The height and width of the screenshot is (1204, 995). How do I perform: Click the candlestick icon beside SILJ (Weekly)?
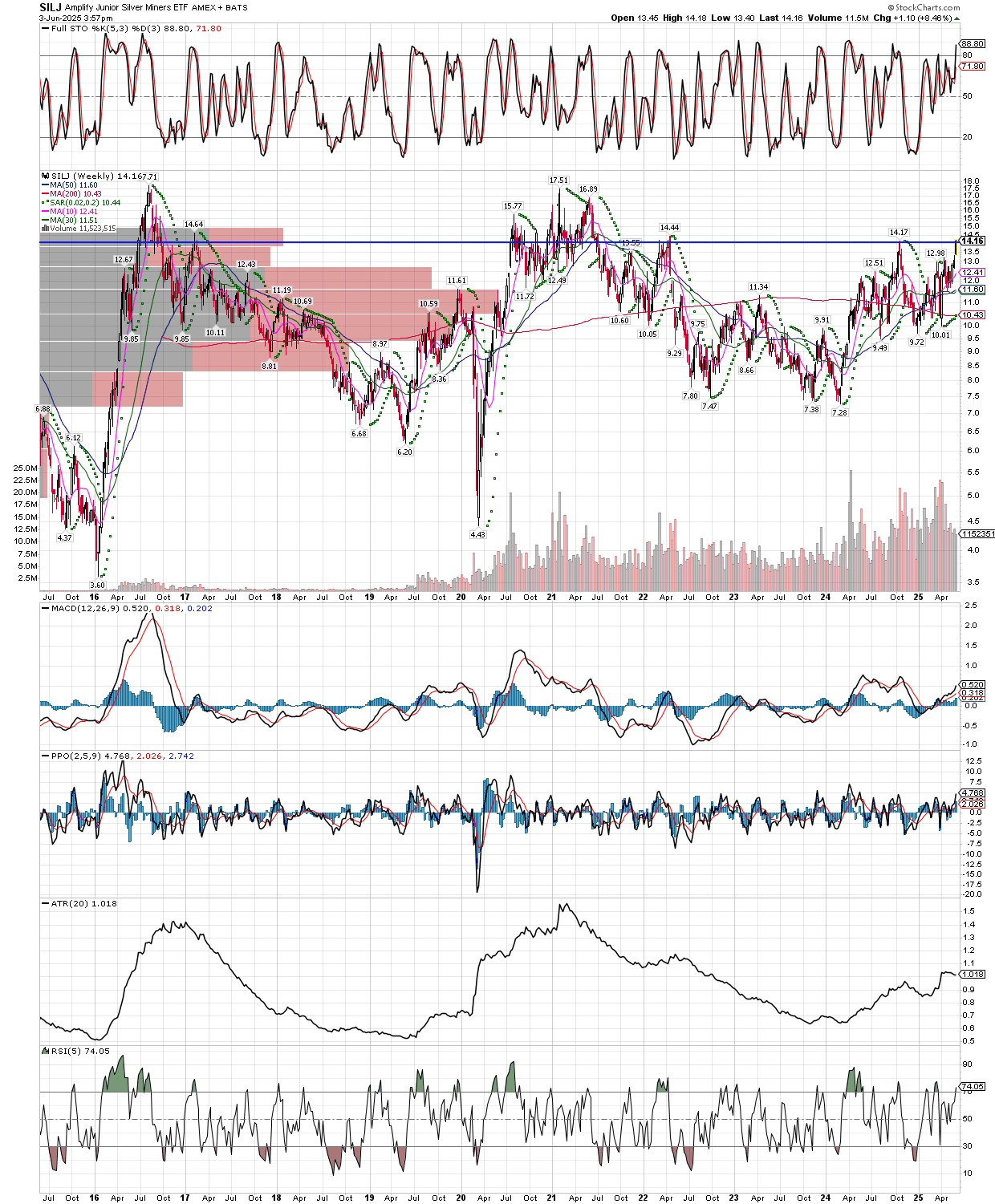point(45,176)
